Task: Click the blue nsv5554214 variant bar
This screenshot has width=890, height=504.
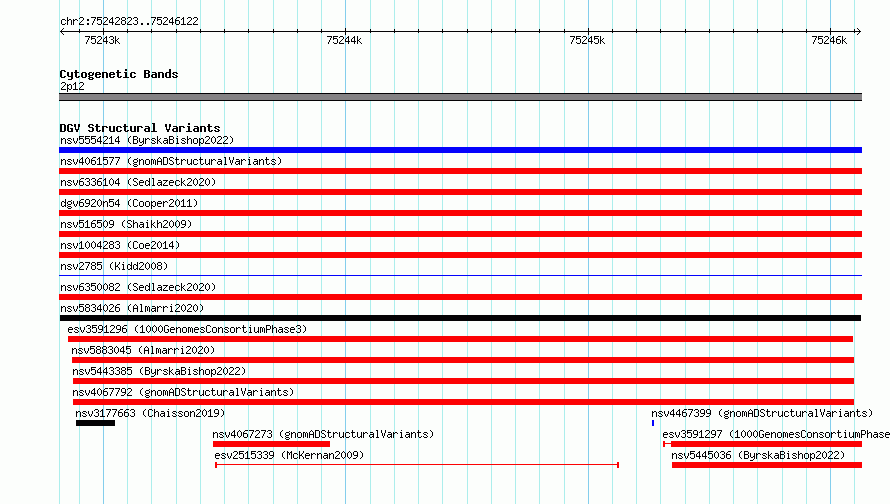Action: (x=460, y=150)
